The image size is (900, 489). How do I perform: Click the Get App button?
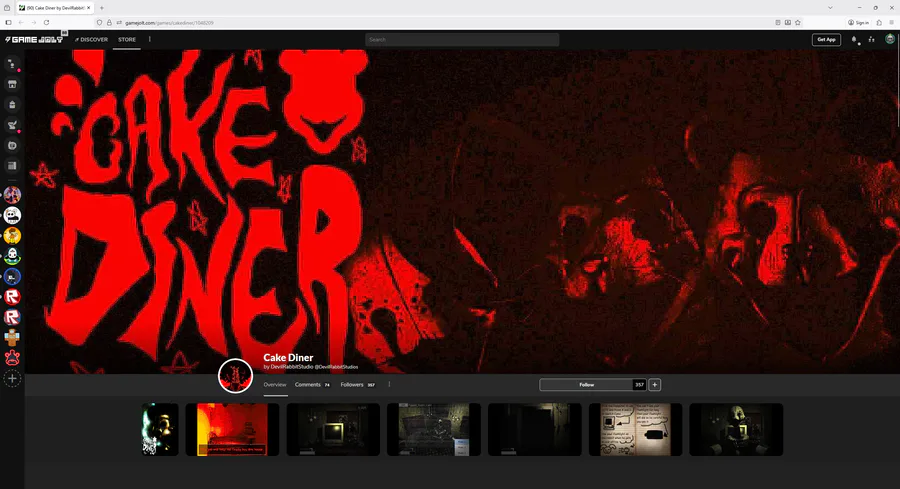point(826,40)
